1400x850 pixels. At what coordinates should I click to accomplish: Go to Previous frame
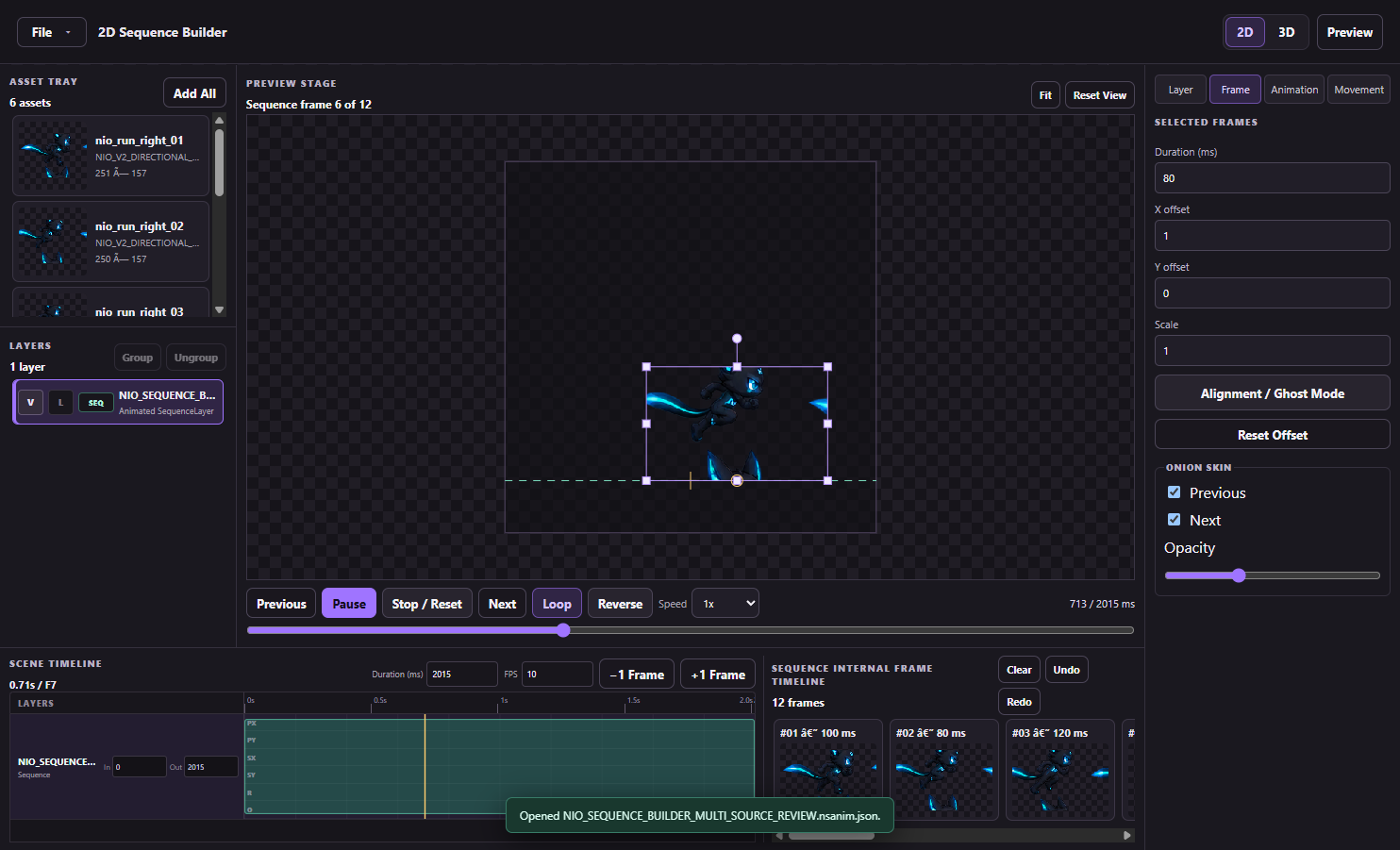[x=281, y=604]
